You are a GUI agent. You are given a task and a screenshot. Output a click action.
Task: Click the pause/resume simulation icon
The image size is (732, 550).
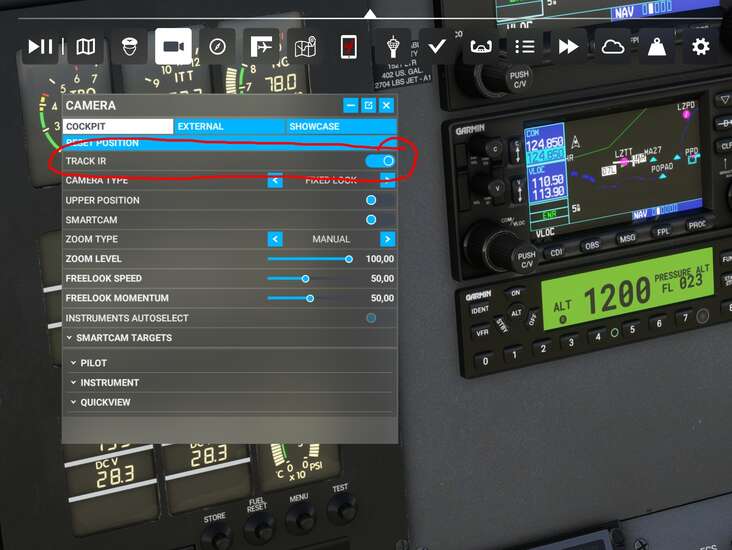40,47
